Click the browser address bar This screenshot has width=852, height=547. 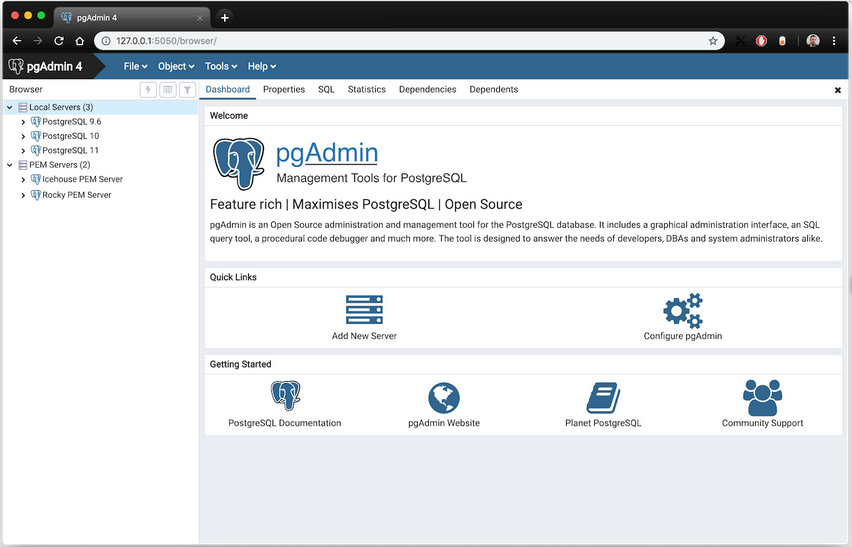[x=410, y=41]
